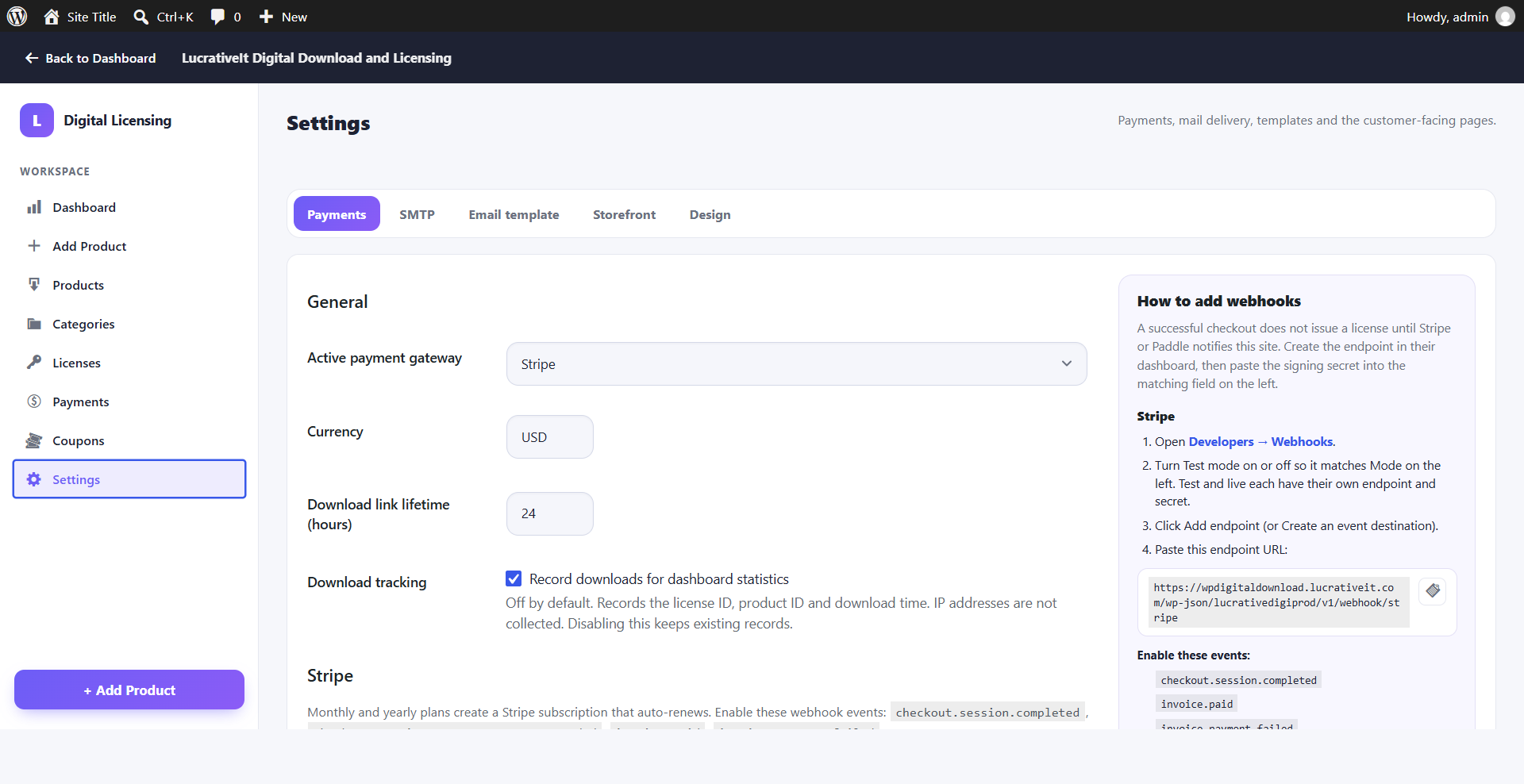
Task: Expand the Active payment gateway dropdown
Action: pyautogui.click(x=796, y=364)
